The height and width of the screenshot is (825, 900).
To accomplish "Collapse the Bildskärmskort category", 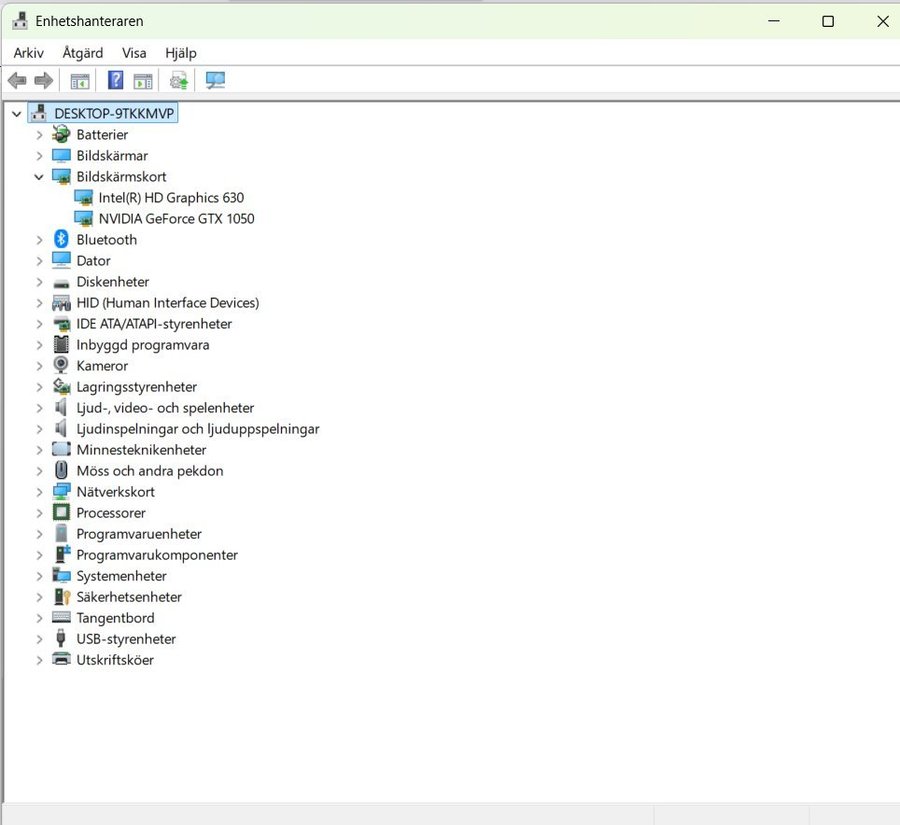I will (39, 177).
